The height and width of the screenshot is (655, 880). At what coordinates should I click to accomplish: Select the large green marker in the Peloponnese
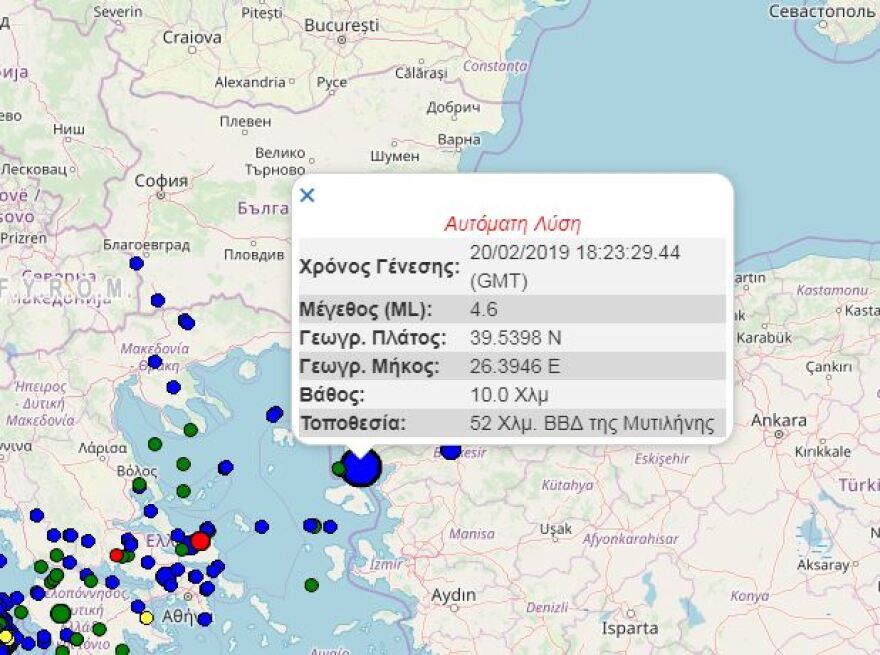pos(60,613)
